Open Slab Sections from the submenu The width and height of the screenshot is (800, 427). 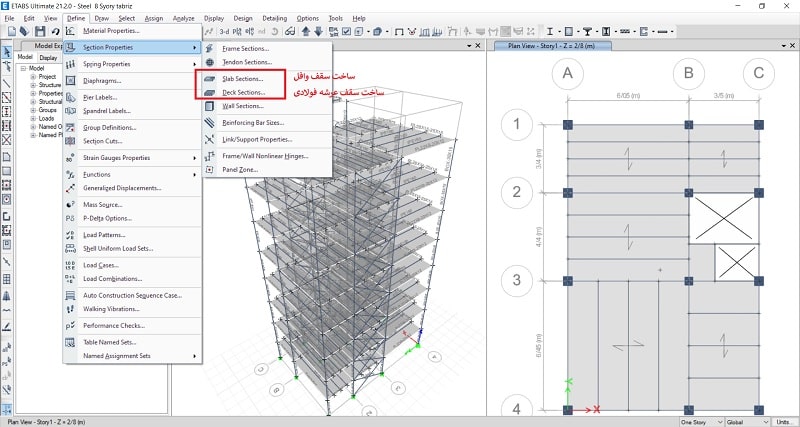[243, 77]
